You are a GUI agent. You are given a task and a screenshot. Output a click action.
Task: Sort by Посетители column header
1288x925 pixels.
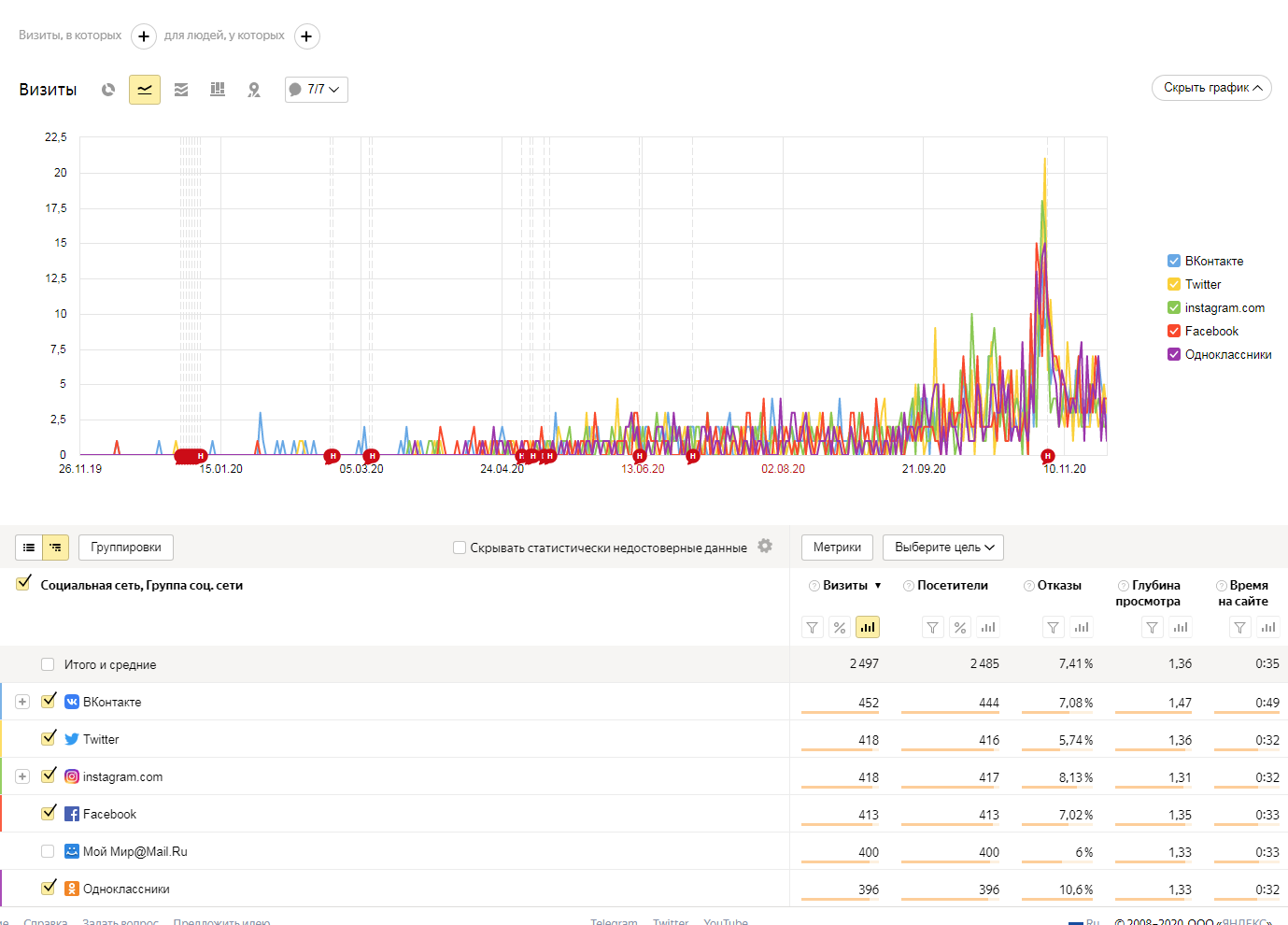pyautogui.click(x=953, y=586)
